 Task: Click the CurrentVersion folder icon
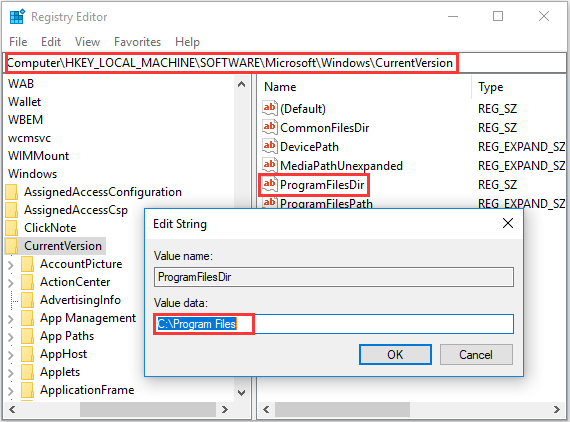point(12,246)
